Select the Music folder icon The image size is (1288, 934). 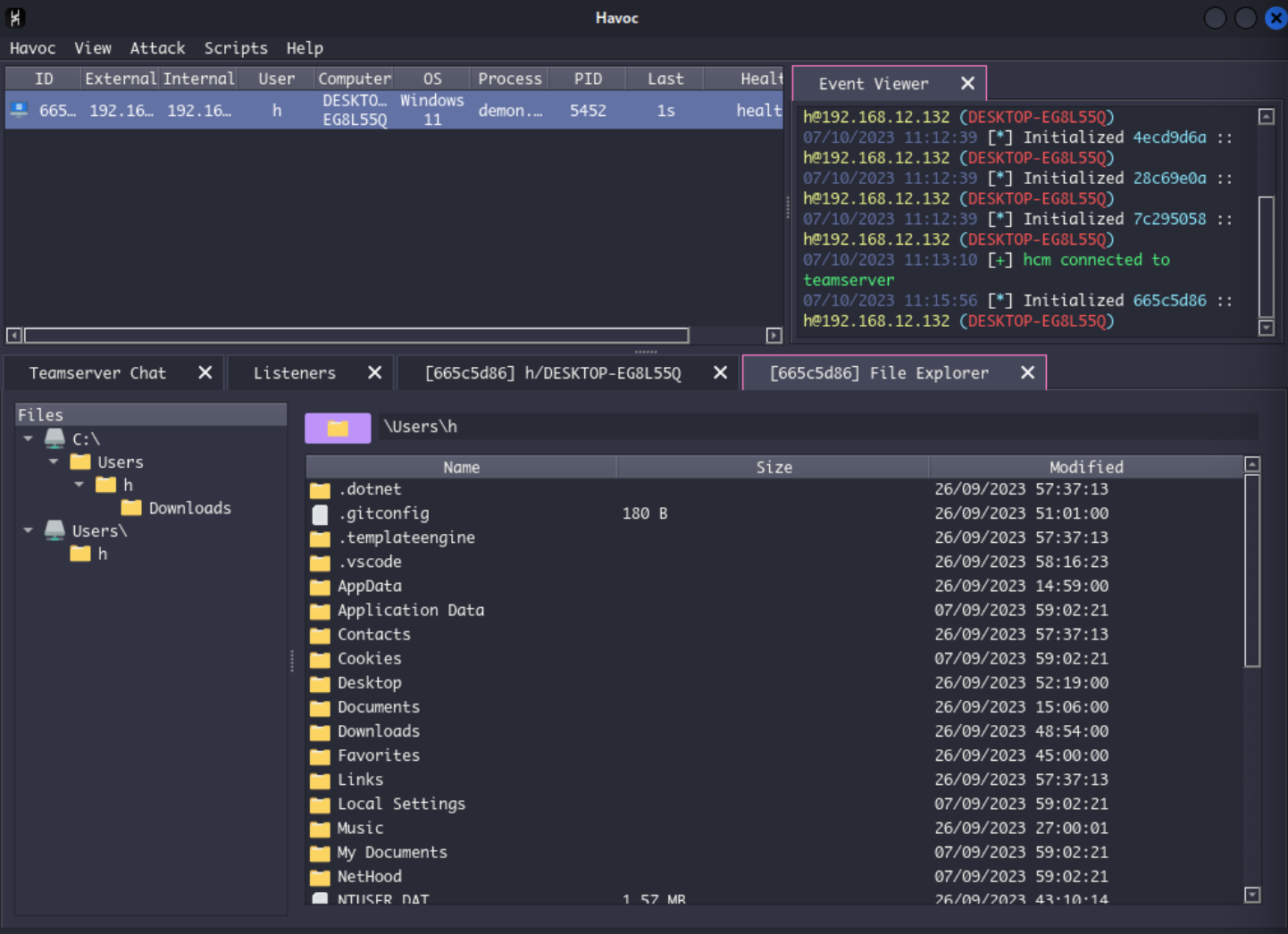(320, 829)
